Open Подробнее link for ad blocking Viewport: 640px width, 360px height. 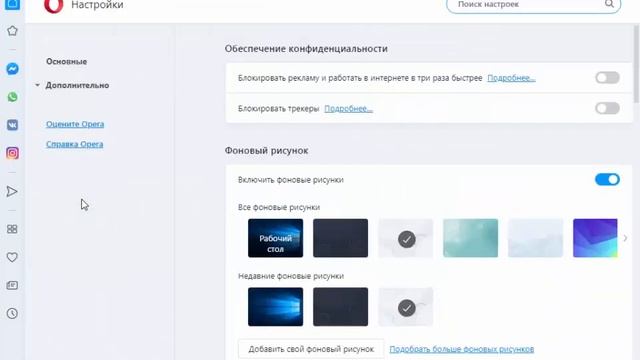(x=511, y=78)
